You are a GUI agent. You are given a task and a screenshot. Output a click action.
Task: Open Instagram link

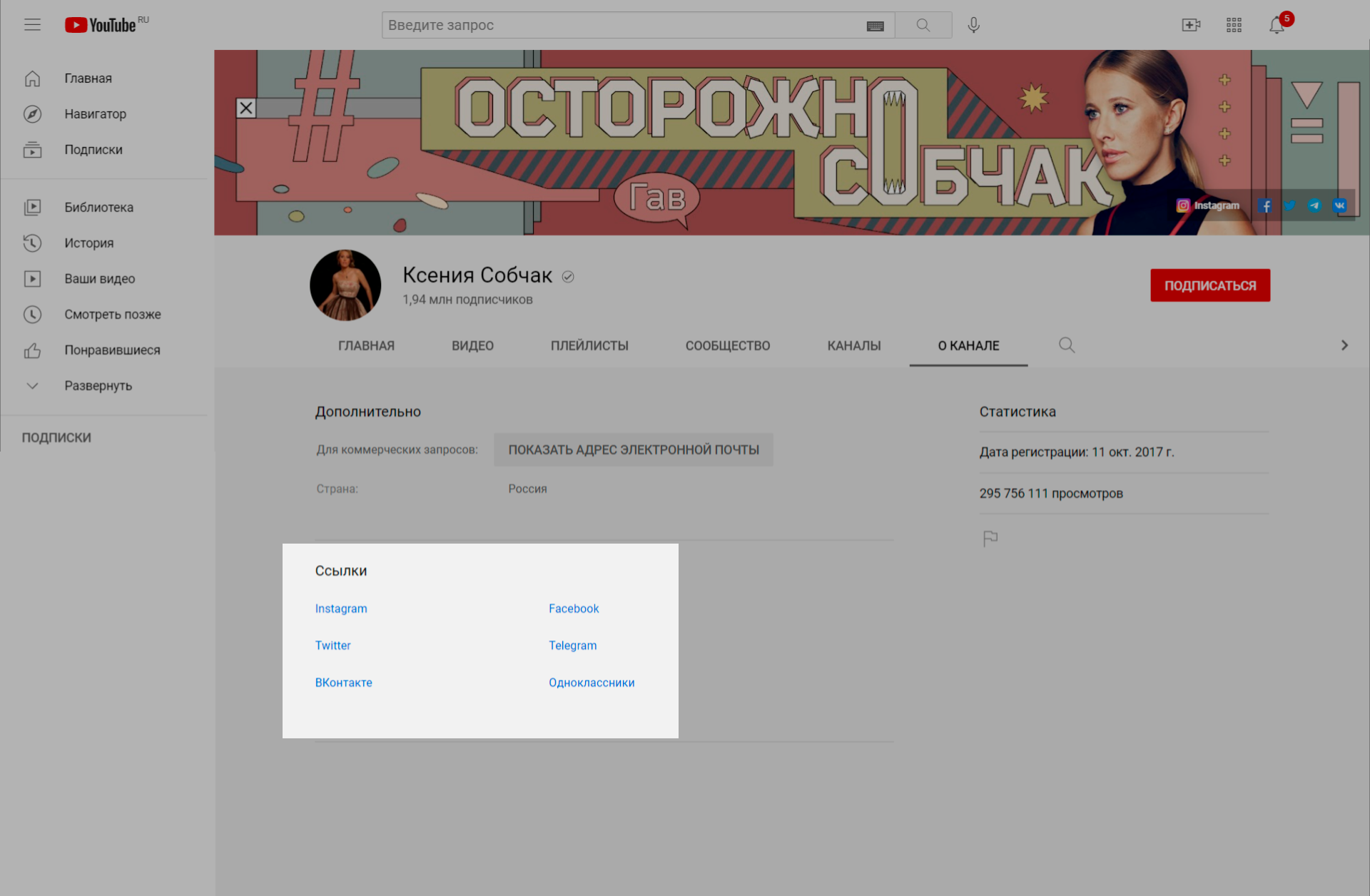[x=341, y=609]
